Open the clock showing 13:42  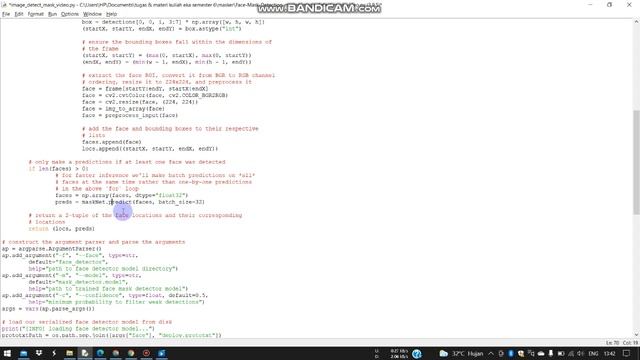coord(609,353)
